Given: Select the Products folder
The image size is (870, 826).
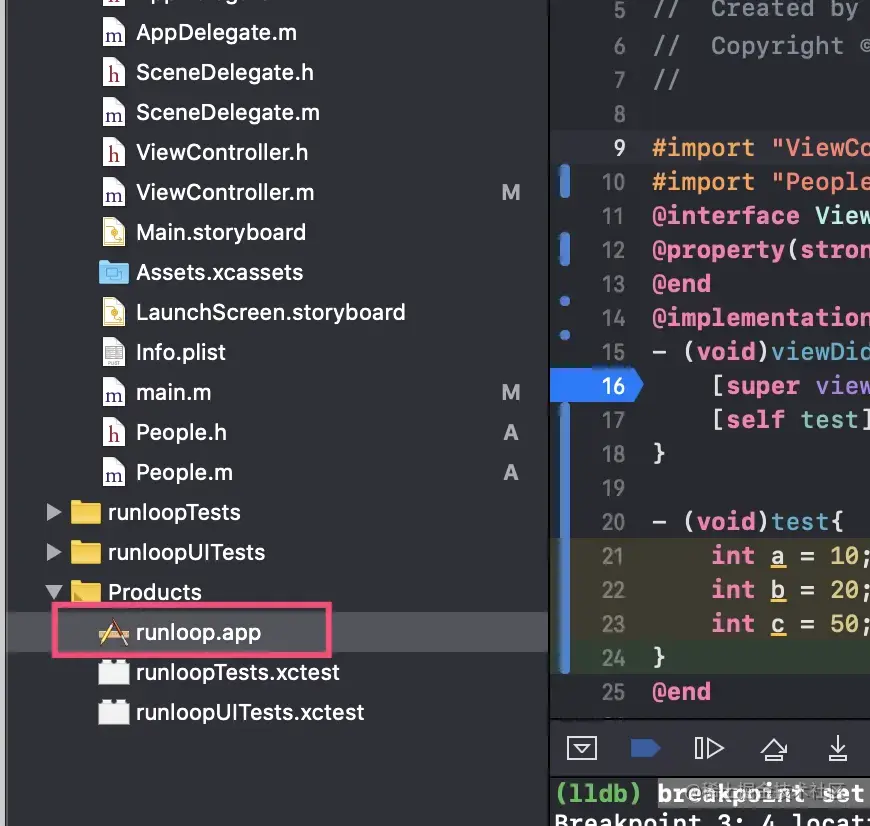Looking at the screenshot, I should click(x=155, y=592).
